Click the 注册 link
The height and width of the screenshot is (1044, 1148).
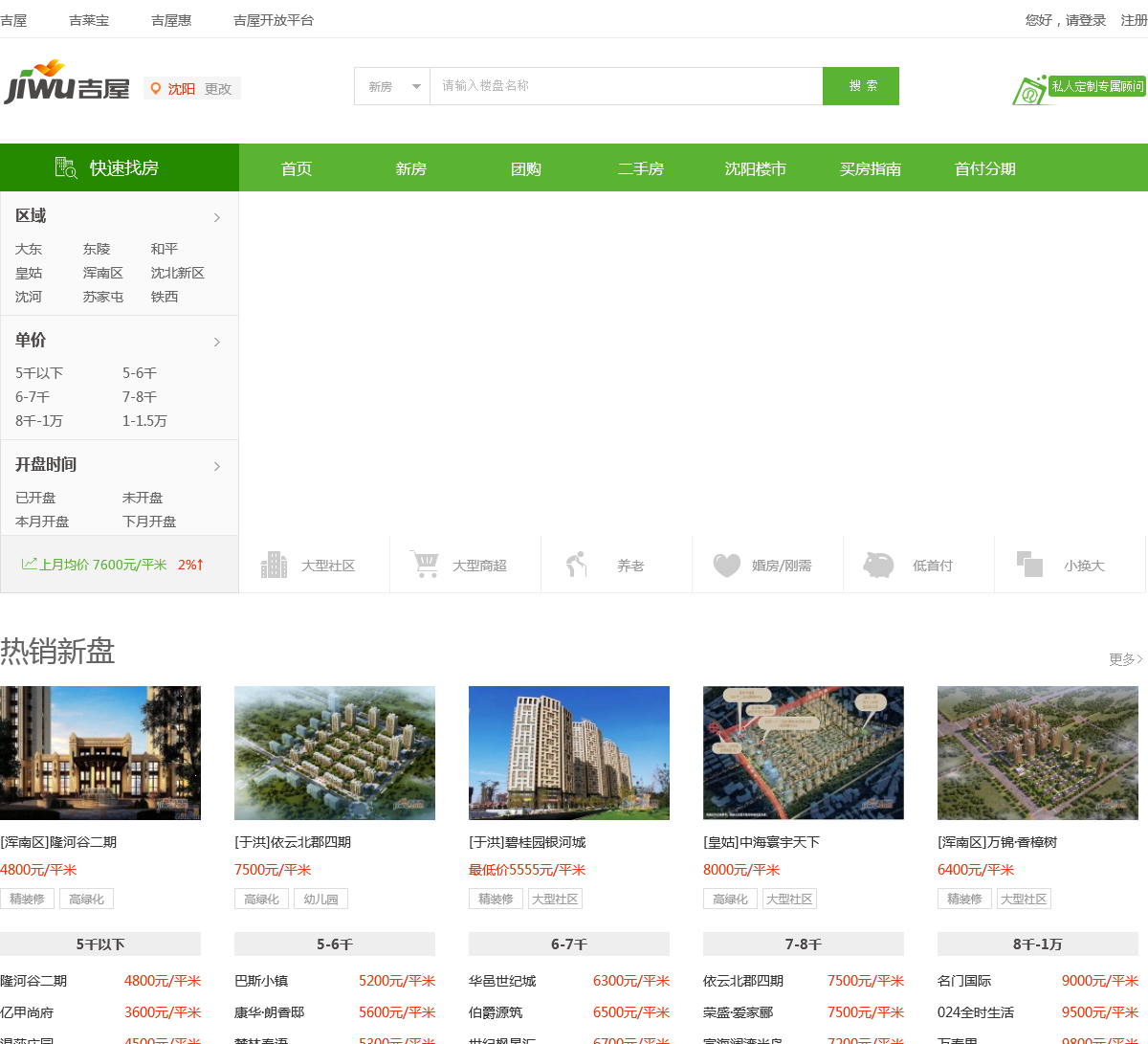1135,20
